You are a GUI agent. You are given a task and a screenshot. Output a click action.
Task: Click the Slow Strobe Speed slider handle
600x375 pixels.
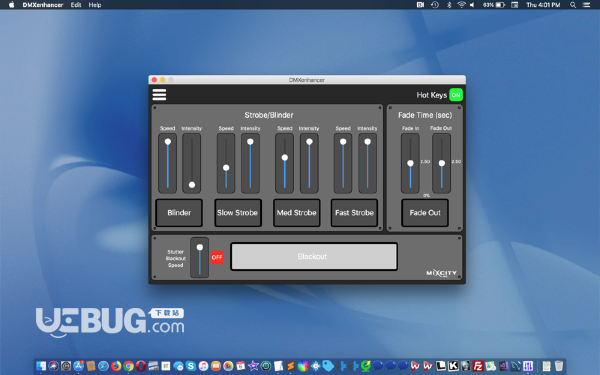coord(226,168)
